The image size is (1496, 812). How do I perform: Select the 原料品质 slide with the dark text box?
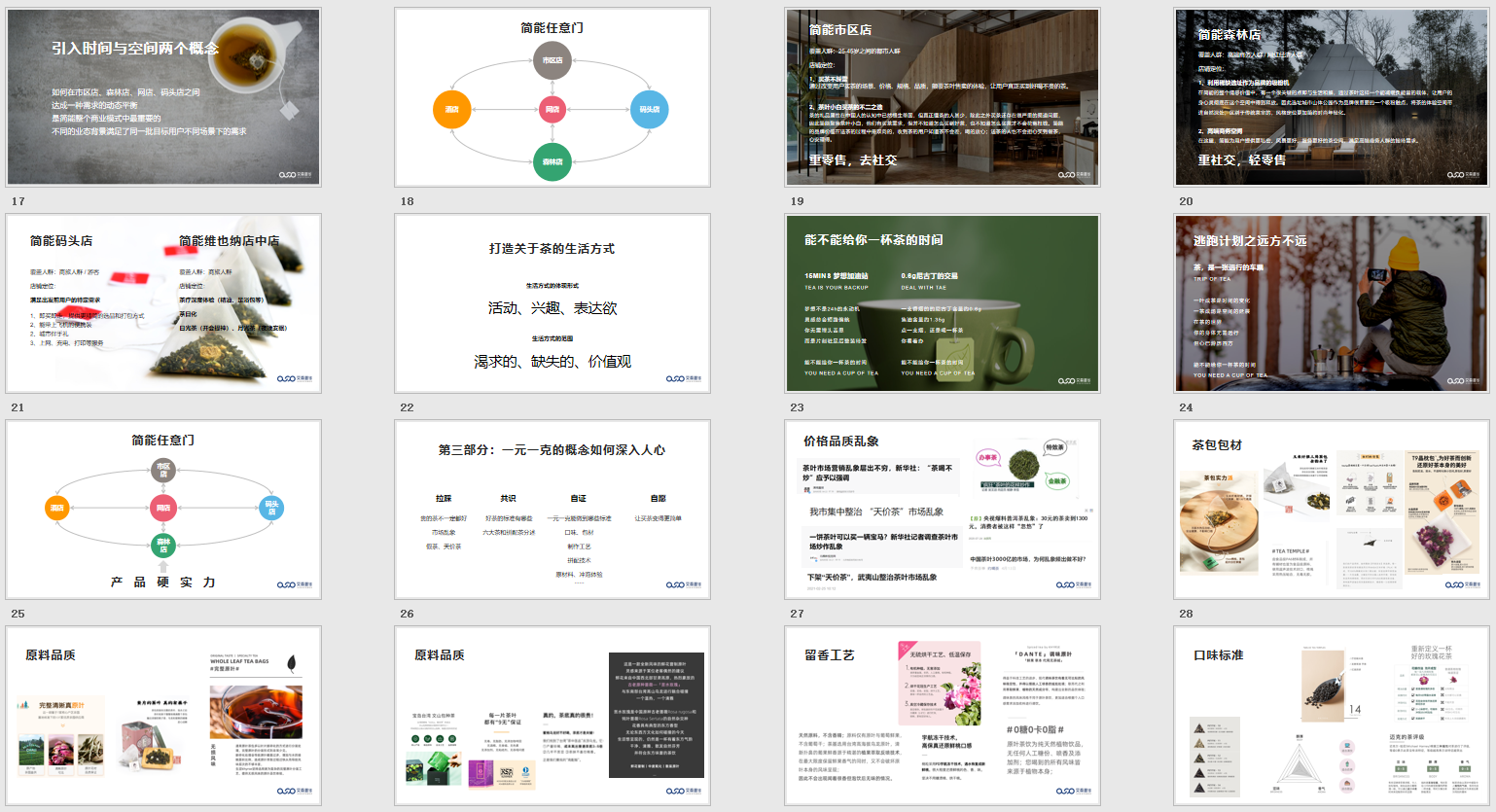[x=552, y=716]
